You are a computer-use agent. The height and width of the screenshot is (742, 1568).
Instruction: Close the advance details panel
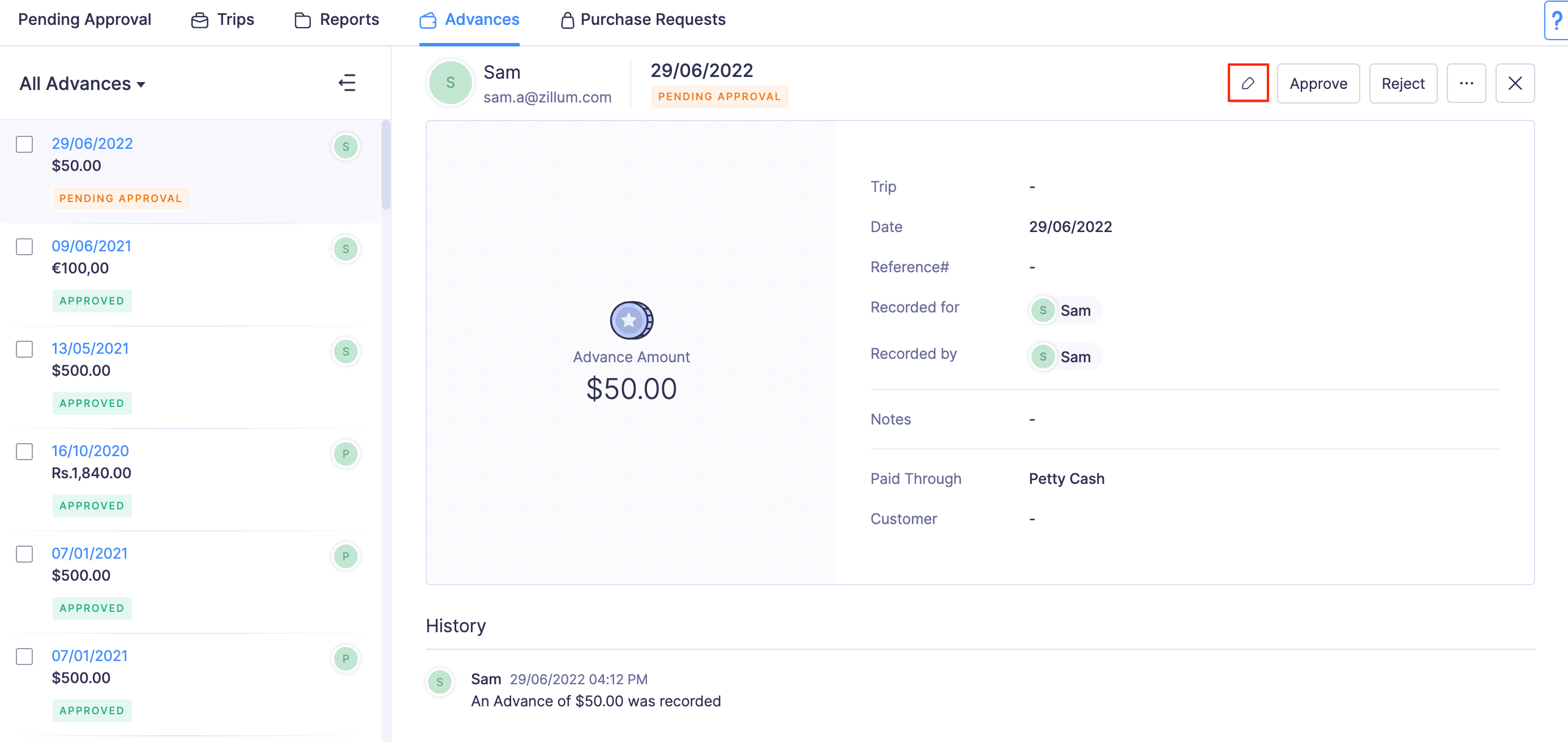pyautogui.click(x=1514, y=83)
